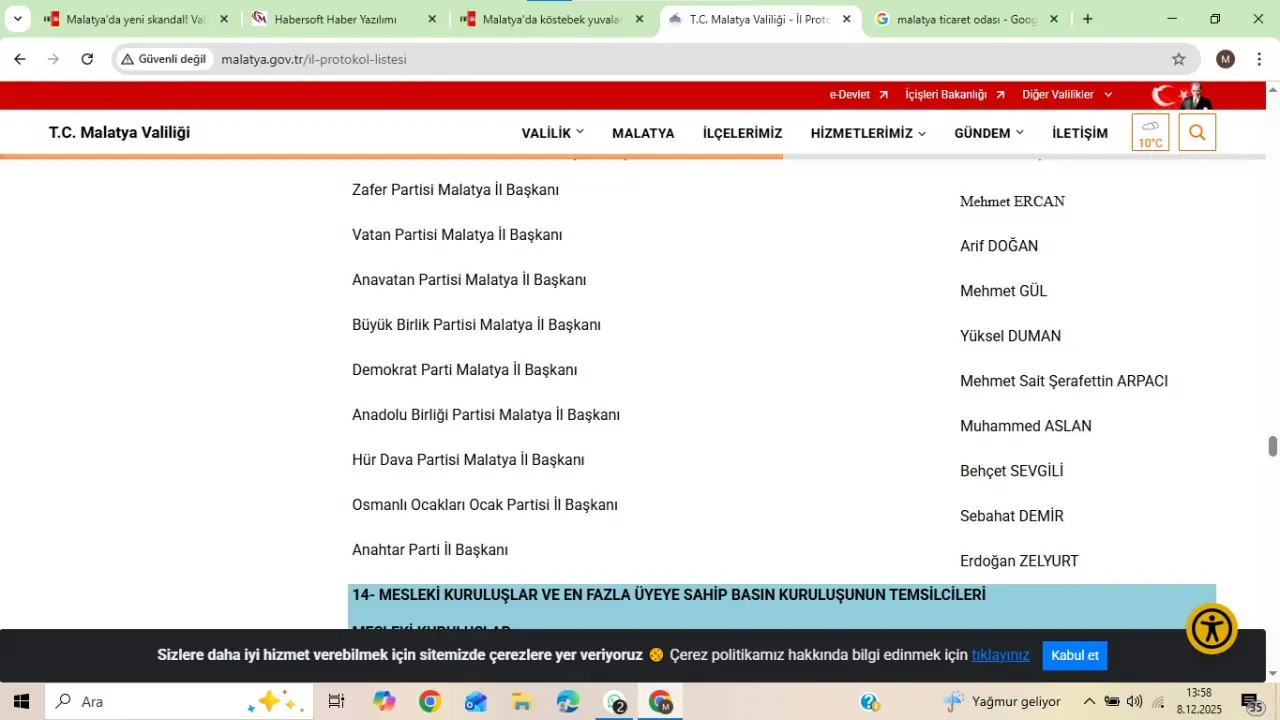Expand the VALİLİK dropdown menu
This screenshot has width=1280, height=720.
[x=552, y=133]
